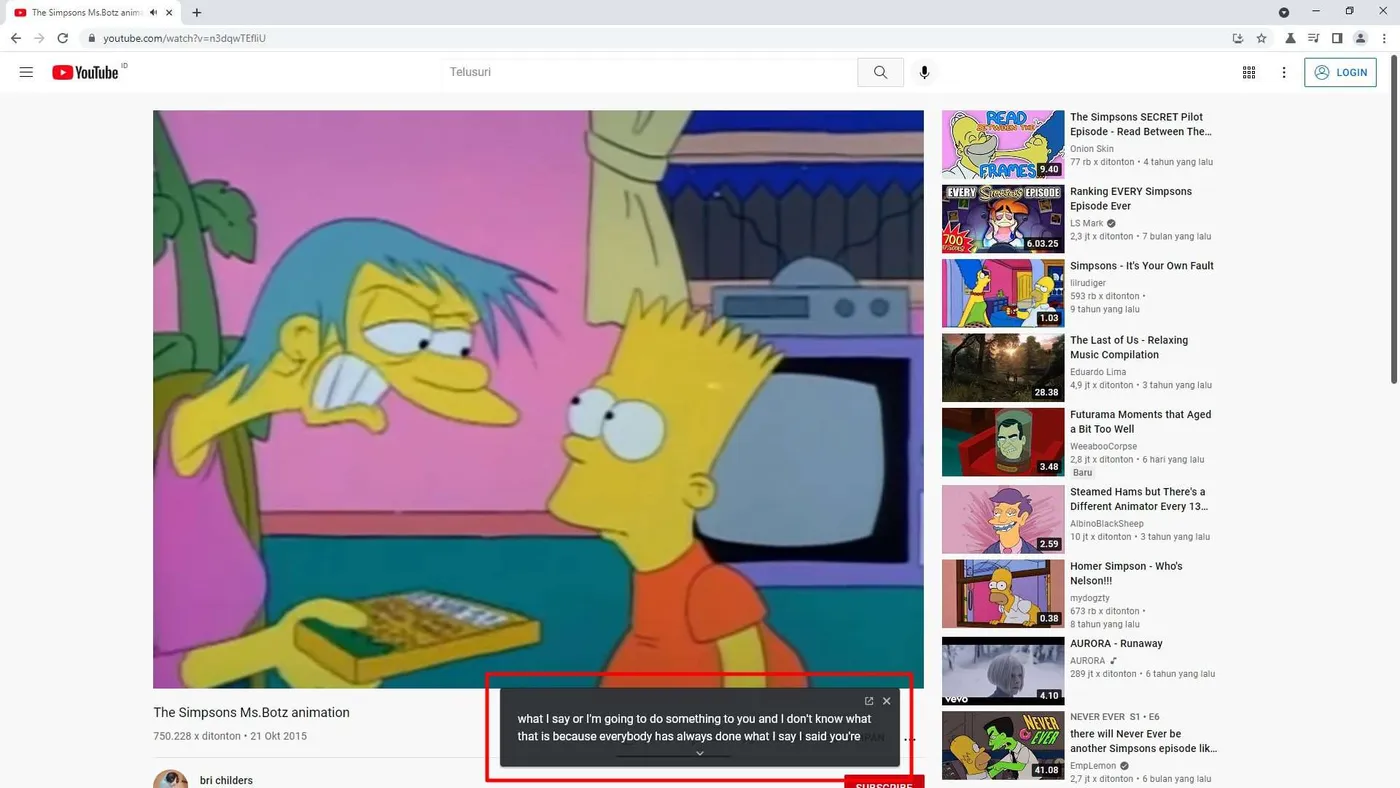Open Homer Simpson Who's Nelson thumbnail

tap(1003, 594)
